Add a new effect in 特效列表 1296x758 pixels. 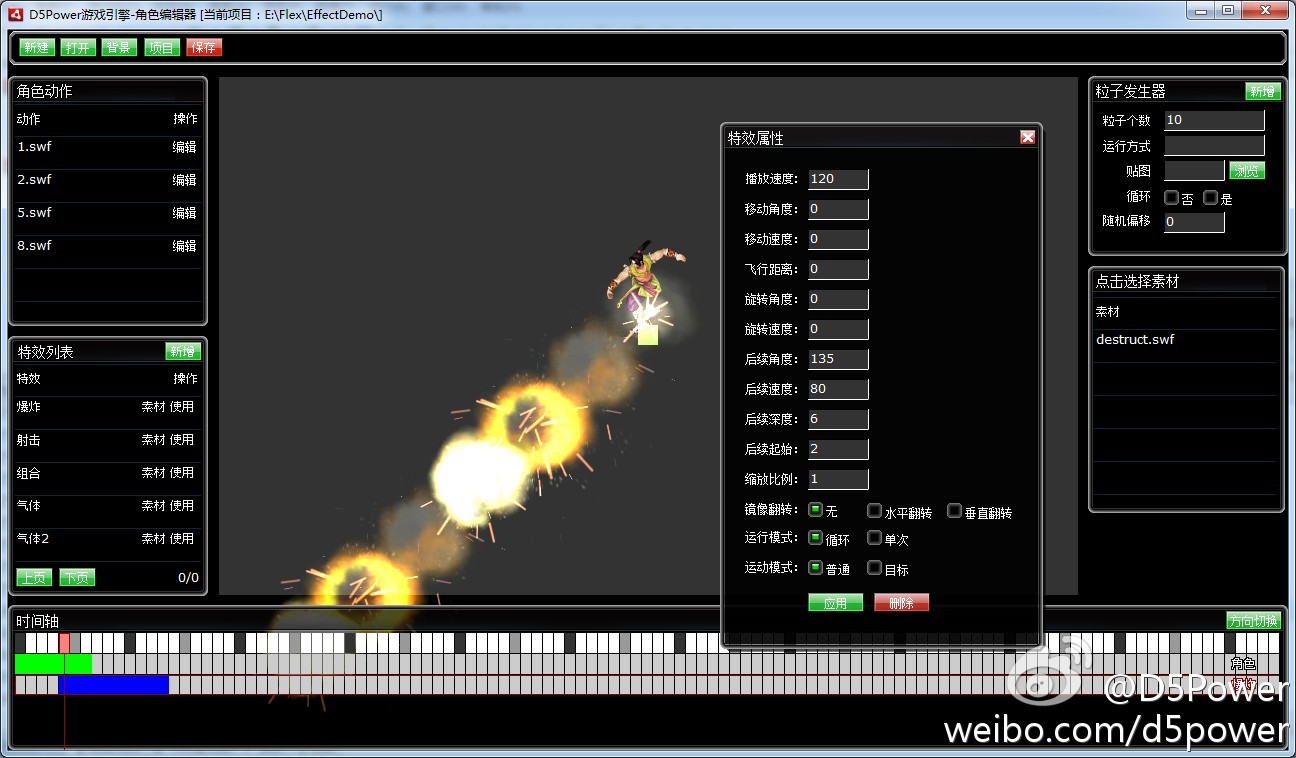click(x=183, y=352)
